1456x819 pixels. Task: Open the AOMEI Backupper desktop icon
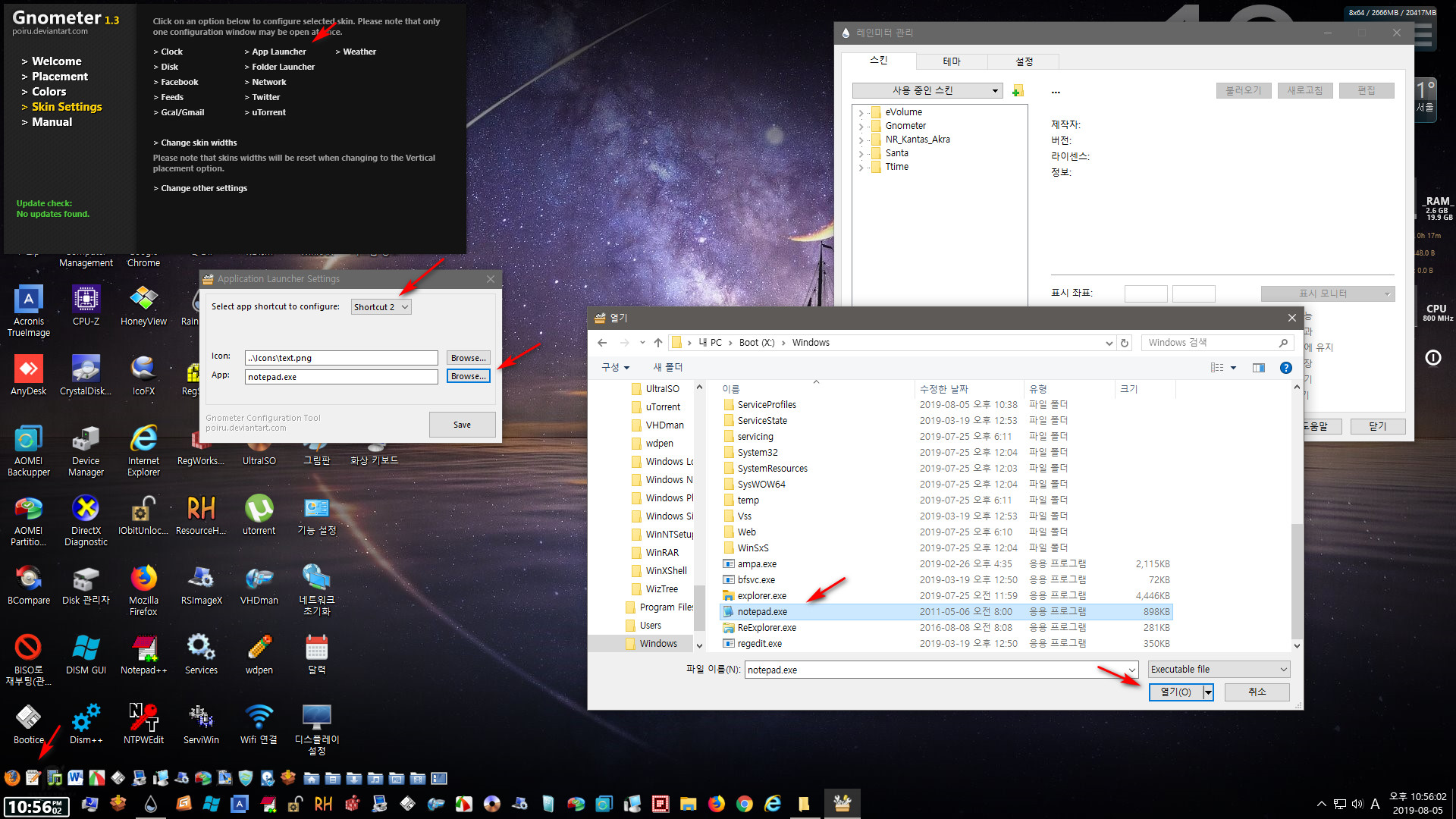click(x=29, y=450)
